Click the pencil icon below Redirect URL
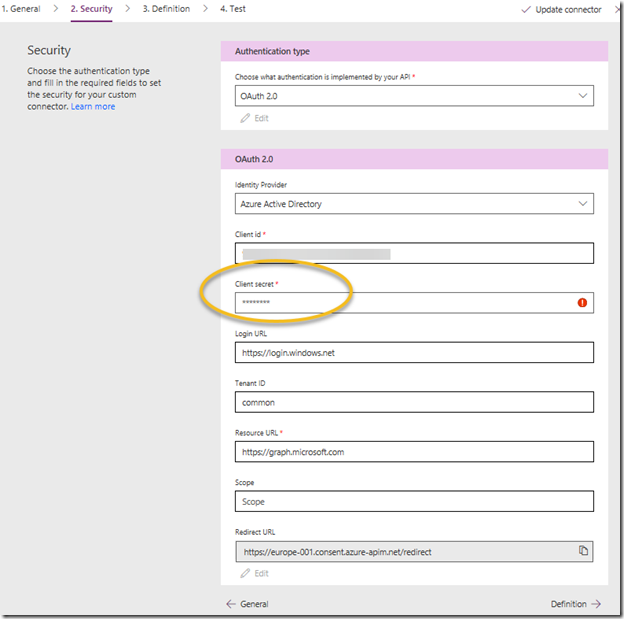The image size is (624, 619). [245, 573]
